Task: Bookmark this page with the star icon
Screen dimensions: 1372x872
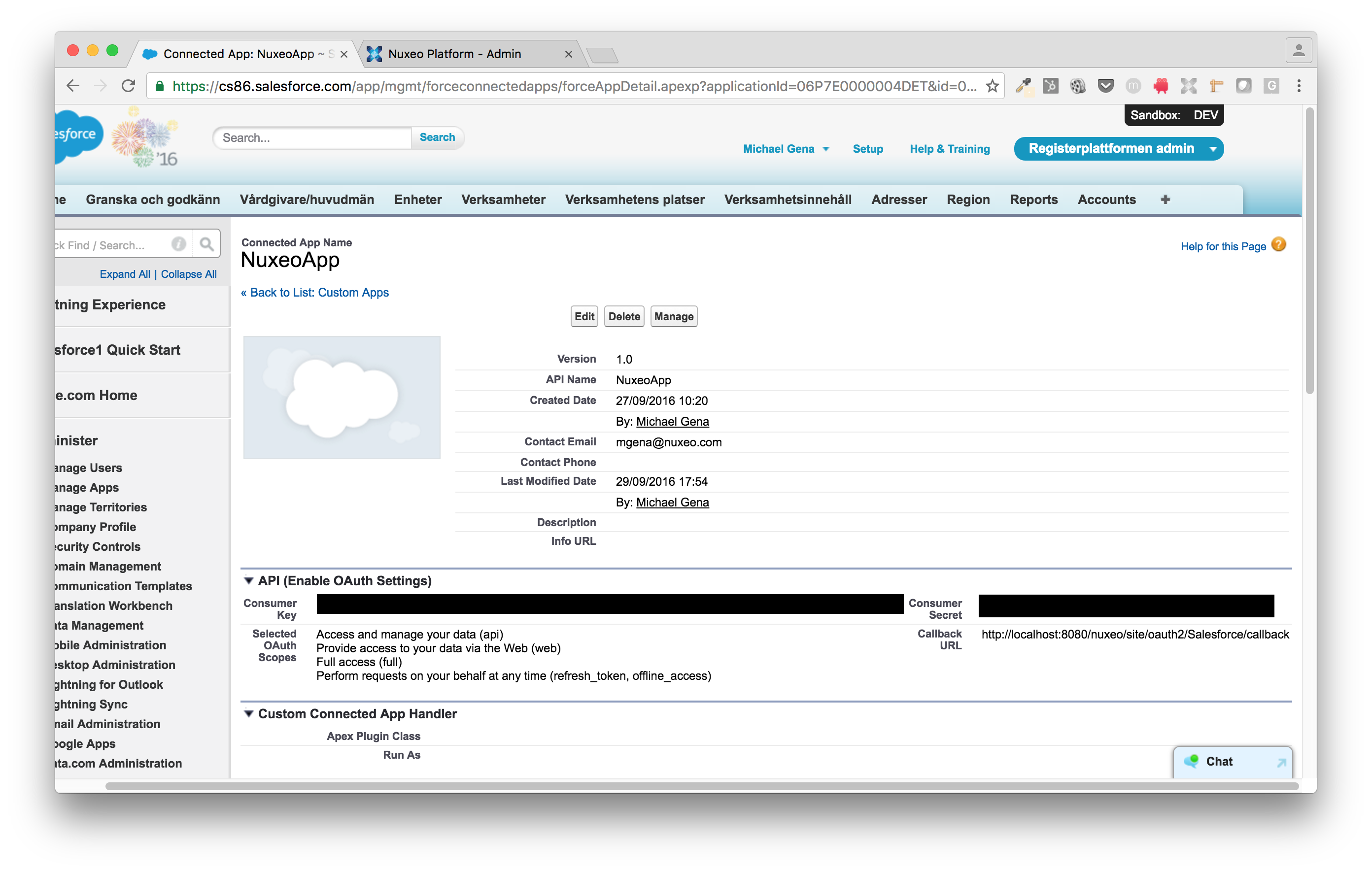Action: click(992, 86)
